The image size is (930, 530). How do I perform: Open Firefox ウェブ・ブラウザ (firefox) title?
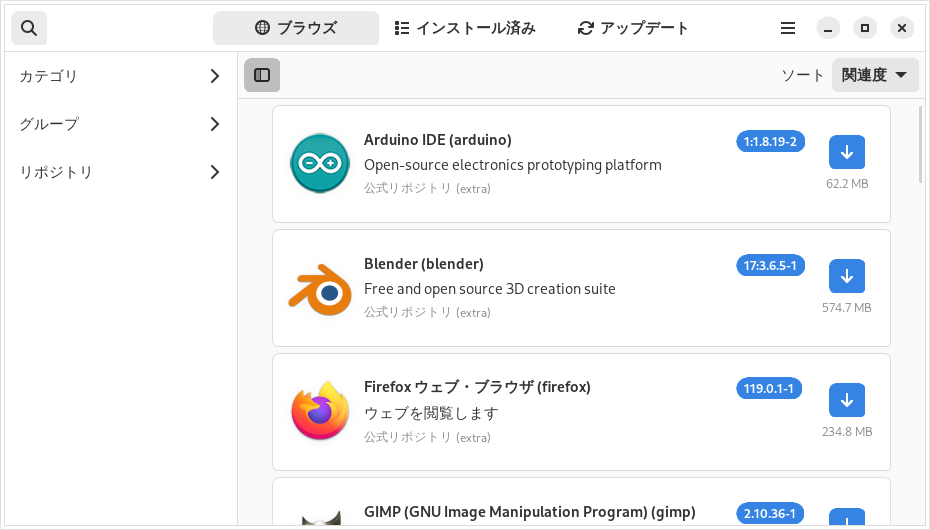tap(477, 387)
